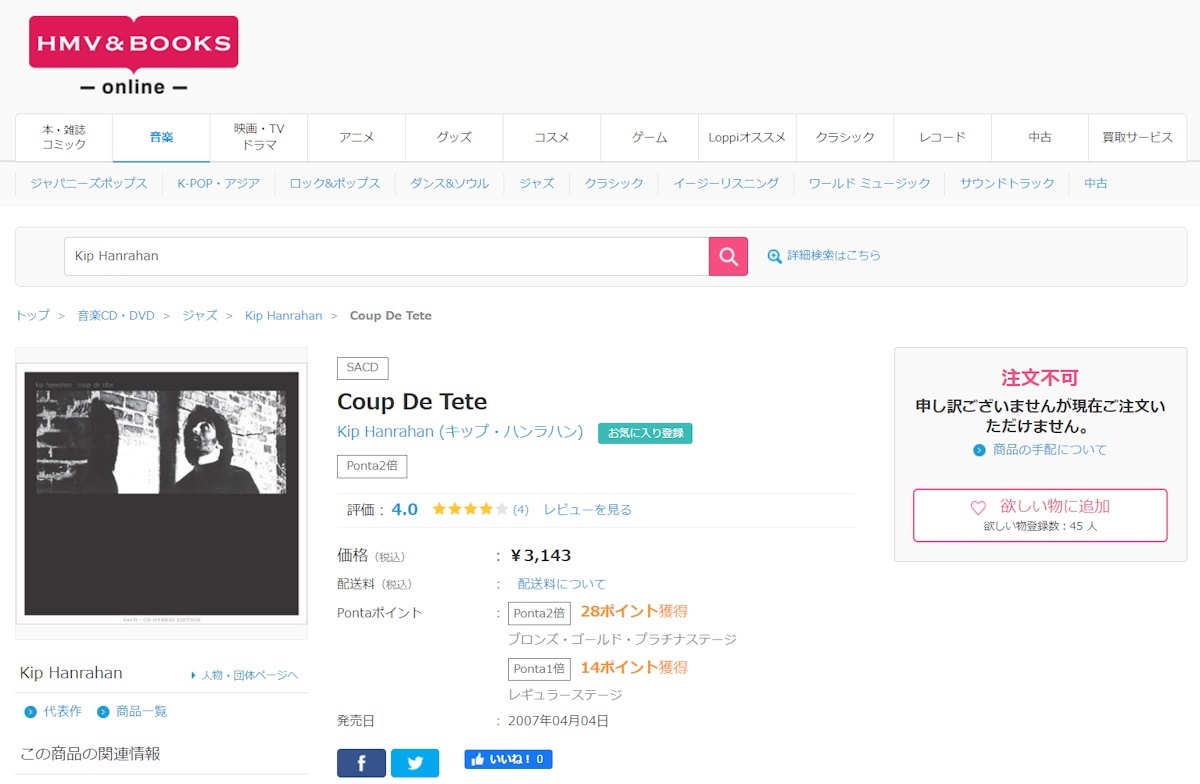Toggle お気に入り登録 for Kip Hanrahan

pyautogui.click(x=645, y=432)
